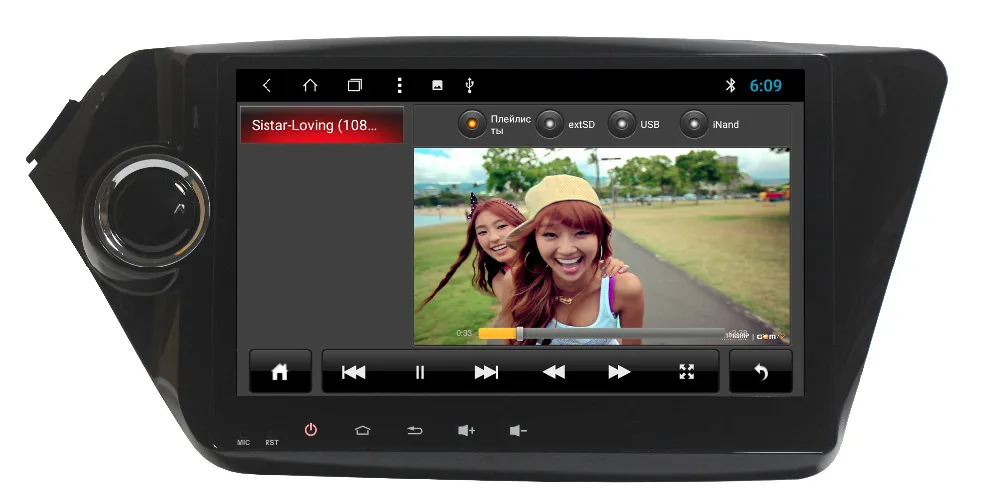Tap the playing video preview

tap(601, 246)
